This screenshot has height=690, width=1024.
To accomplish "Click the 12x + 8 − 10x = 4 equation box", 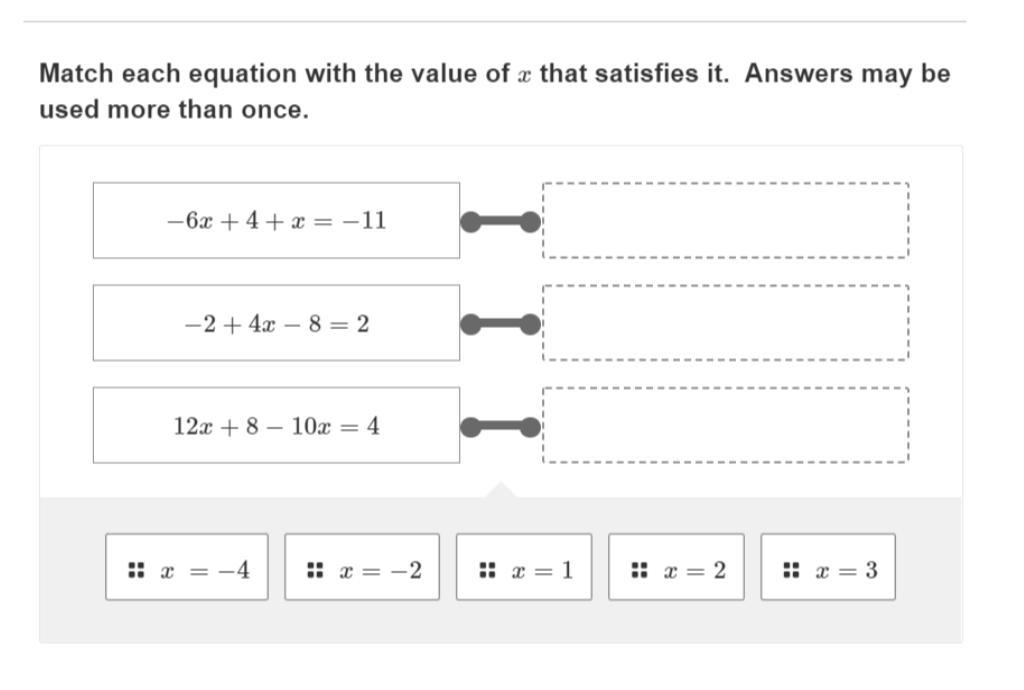I will pyautogui.click(x=276, y=425).
